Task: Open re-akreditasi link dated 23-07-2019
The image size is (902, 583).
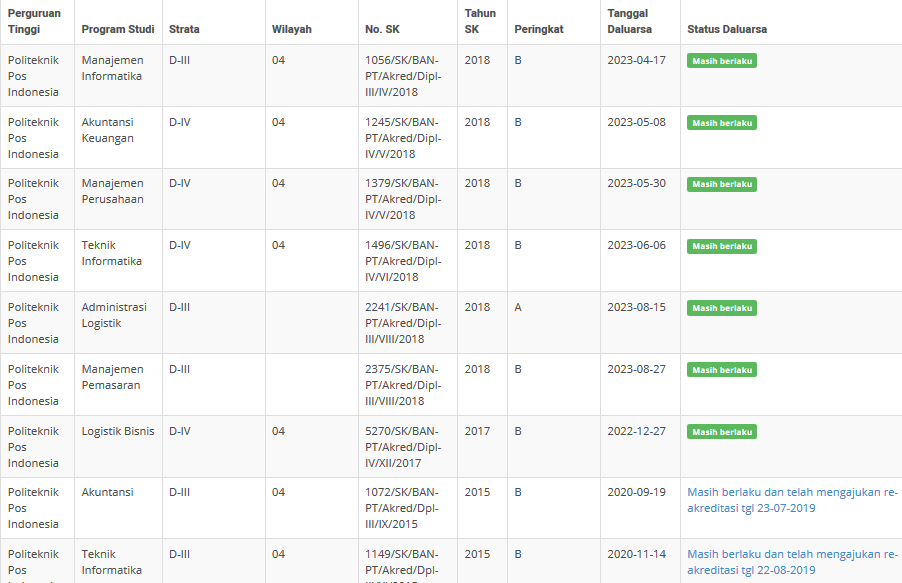Action: pyautogui.click(x=792, y=500)
